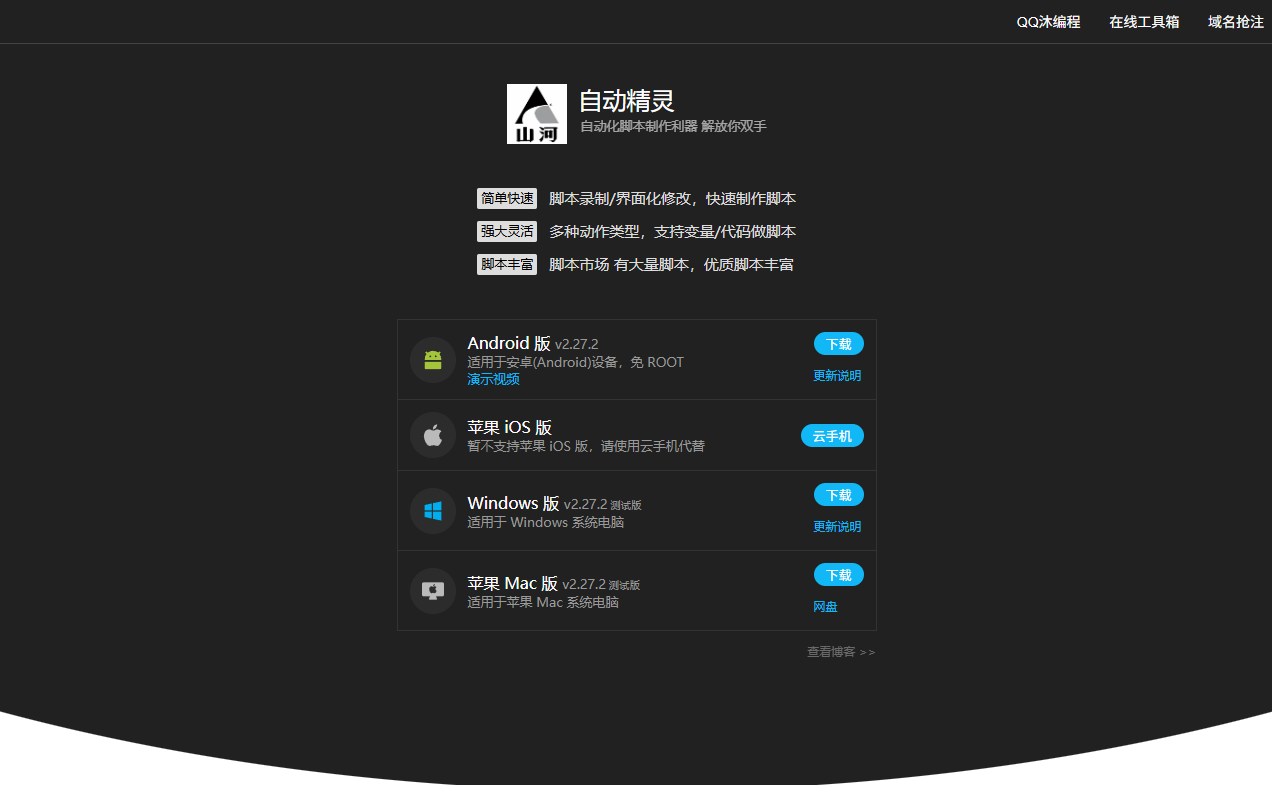Open the 网盘 link for Mac
The image size is (1272, 785).
826,607
